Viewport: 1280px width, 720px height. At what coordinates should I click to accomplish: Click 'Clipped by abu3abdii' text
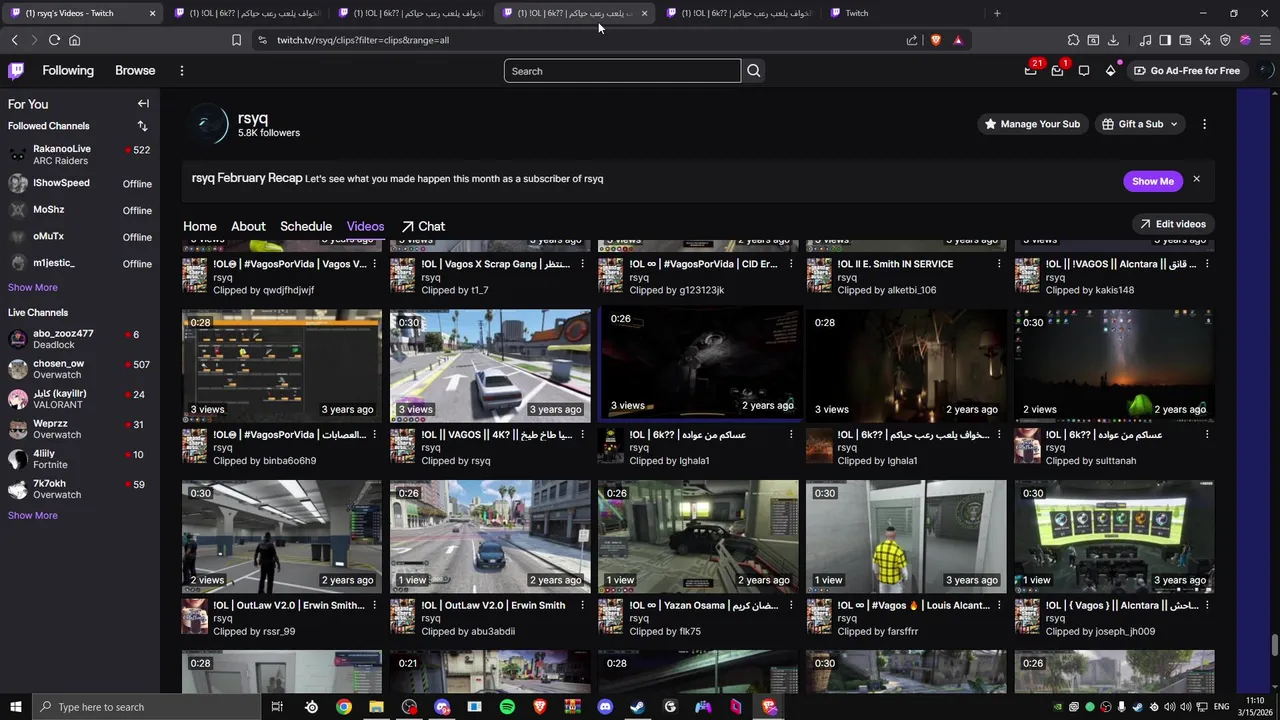point(468,632)
